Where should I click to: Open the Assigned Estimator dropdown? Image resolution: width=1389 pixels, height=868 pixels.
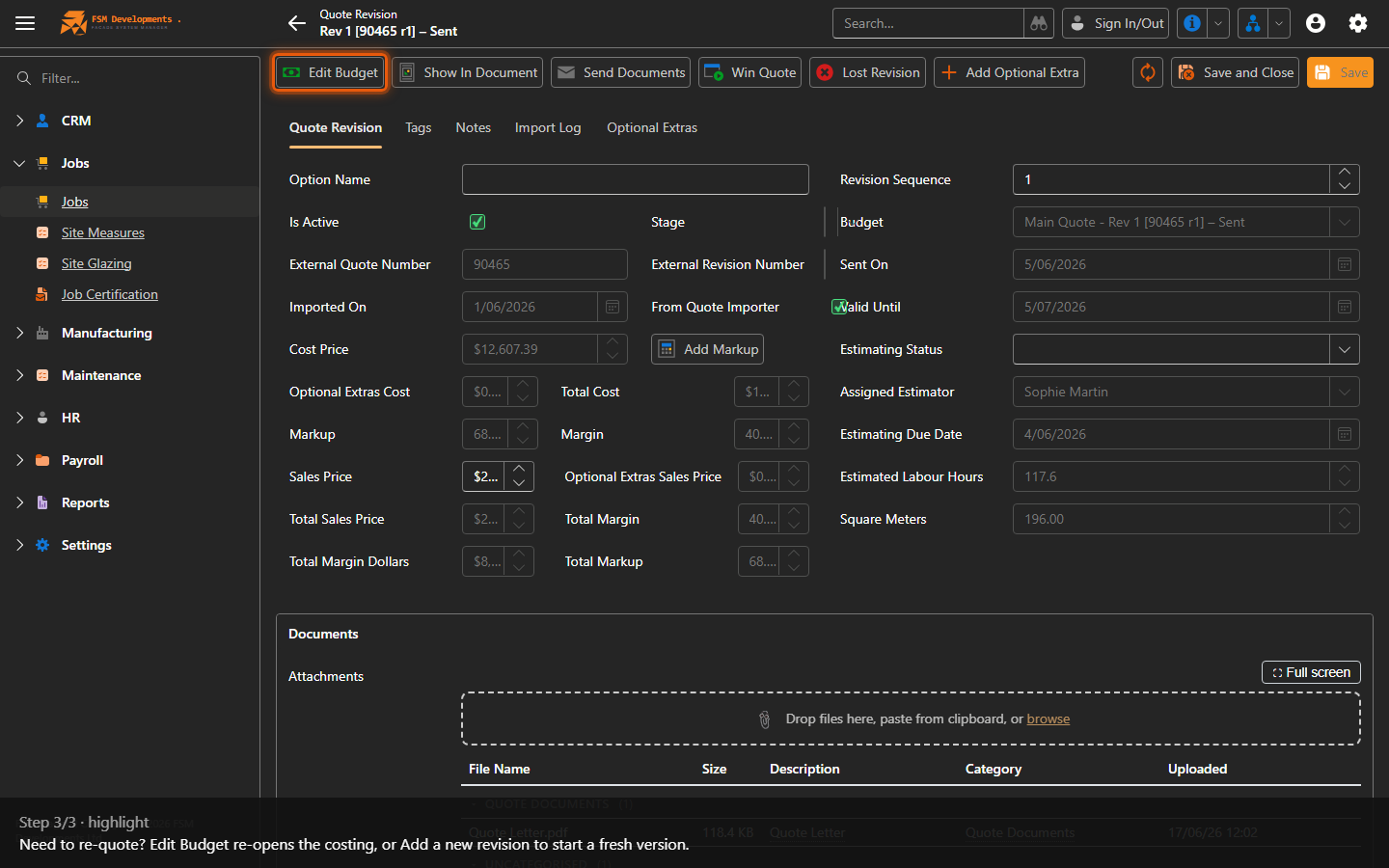[1345, 392]
